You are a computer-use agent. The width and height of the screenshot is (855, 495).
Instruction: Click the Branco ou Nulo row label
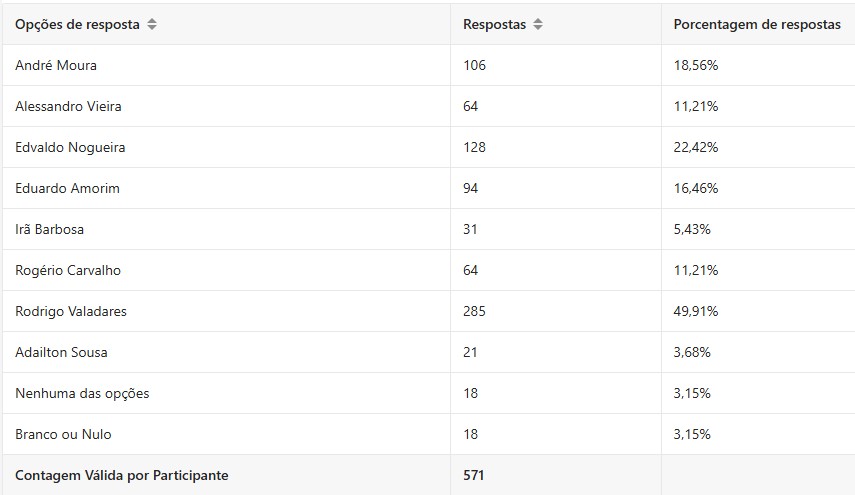point(63,434)
